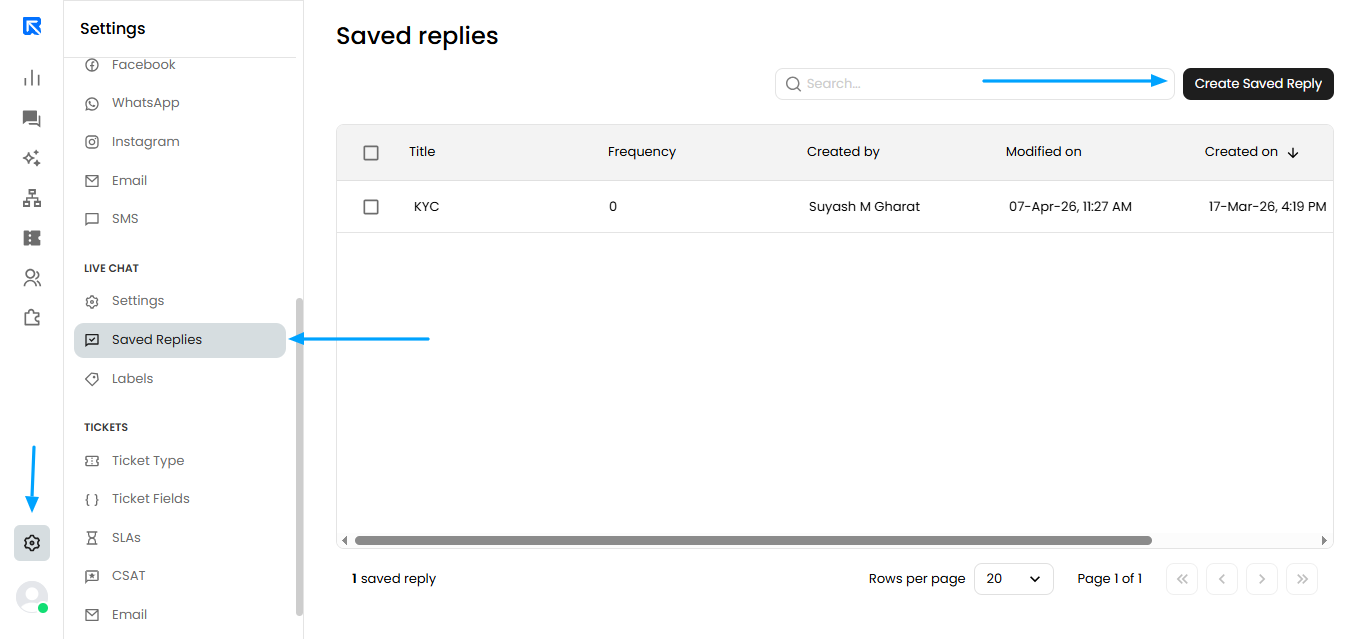Focus the saved replies search field
The width and height of the screenshot is (1365, 639).
pyautogui.click(x=975, y=84)
